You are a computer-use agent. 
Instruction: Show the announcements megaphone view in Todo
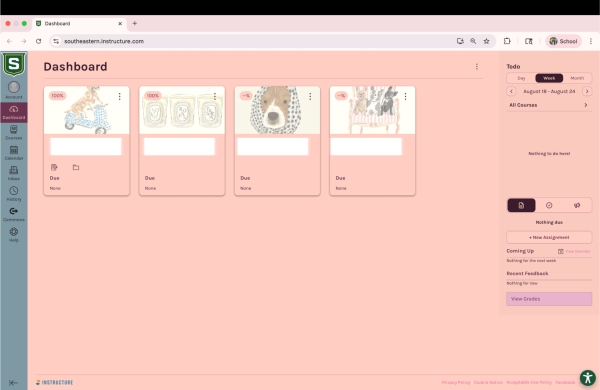click(x=577, y=206)
